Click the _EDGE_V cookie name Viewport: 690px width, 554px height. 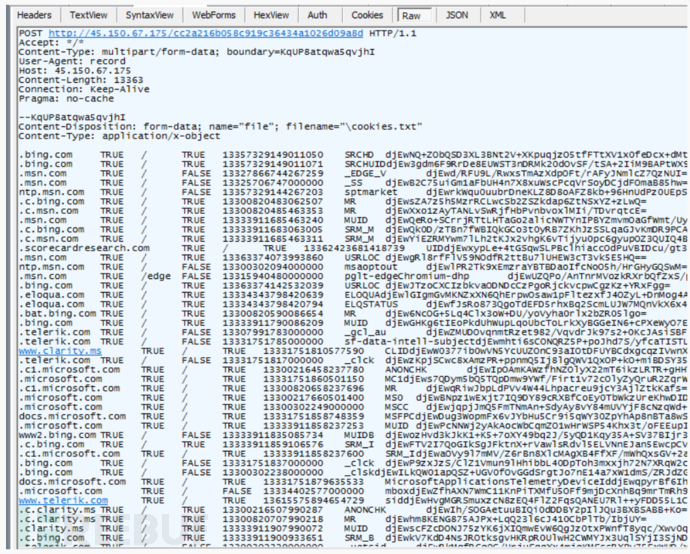365,173
